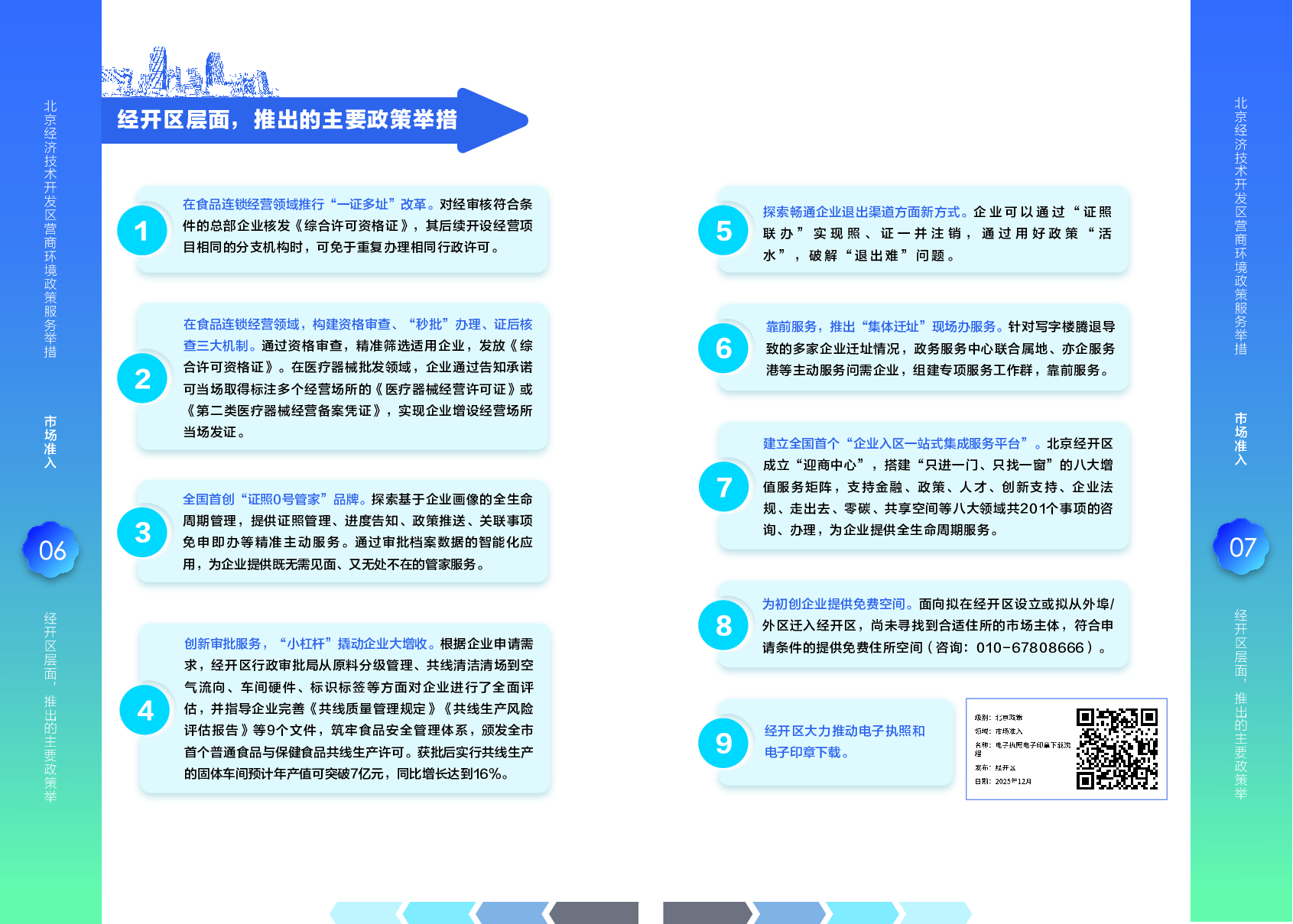The height and width of the screenshot is (924, 1293).
Task: Click the phone number 010-67808666
Action: (1030, 647)
